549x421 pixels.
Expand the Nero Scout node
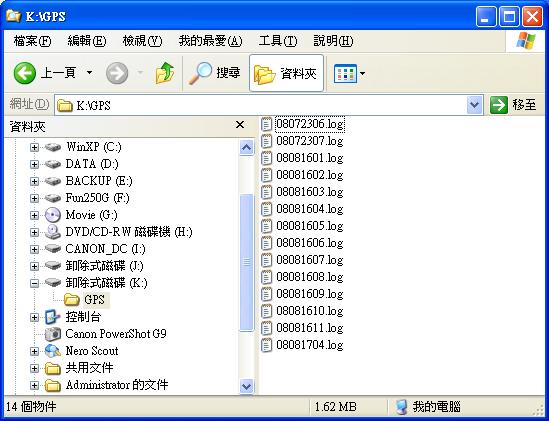coord(34,351)
